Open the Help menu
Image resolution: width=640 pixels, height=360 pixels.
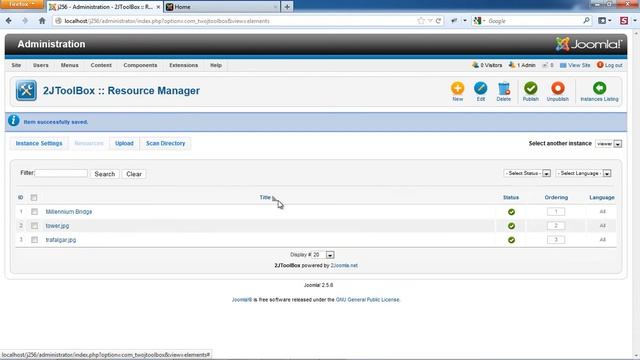tap(216, 65)
